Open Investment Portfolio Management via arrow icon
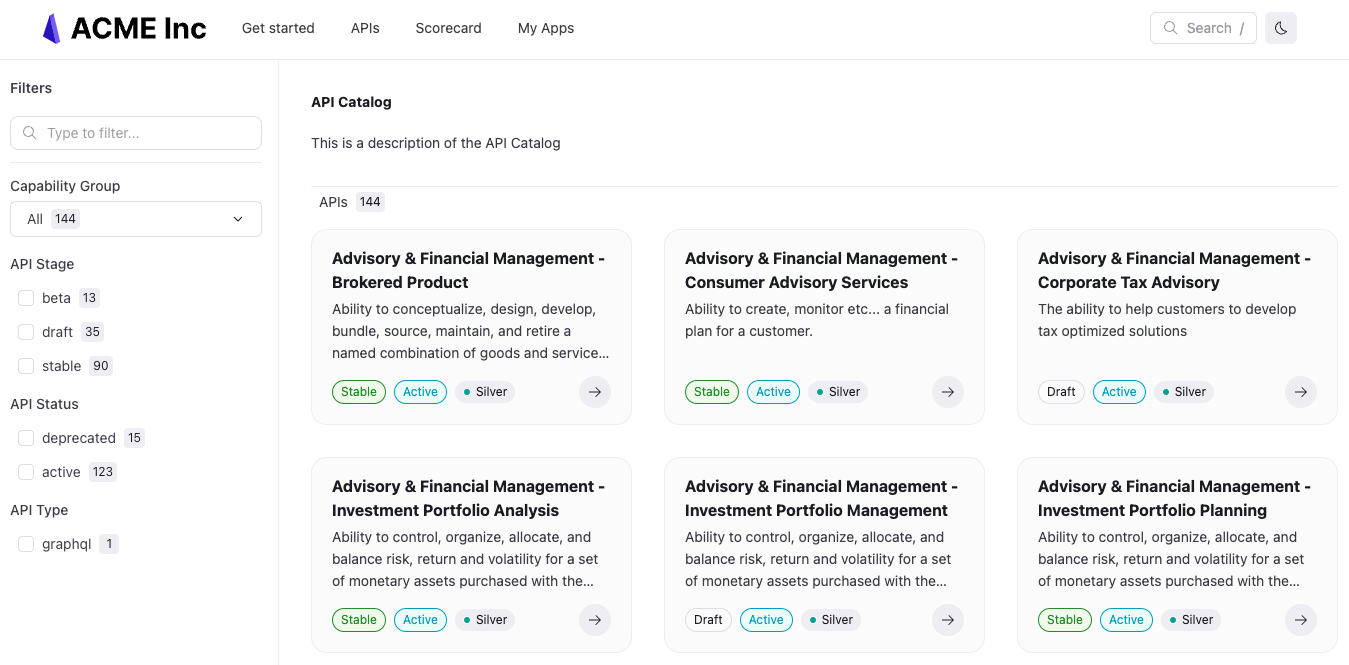Screen dimensions: 1349x665 pyautogui.click(x=948, y=620)
